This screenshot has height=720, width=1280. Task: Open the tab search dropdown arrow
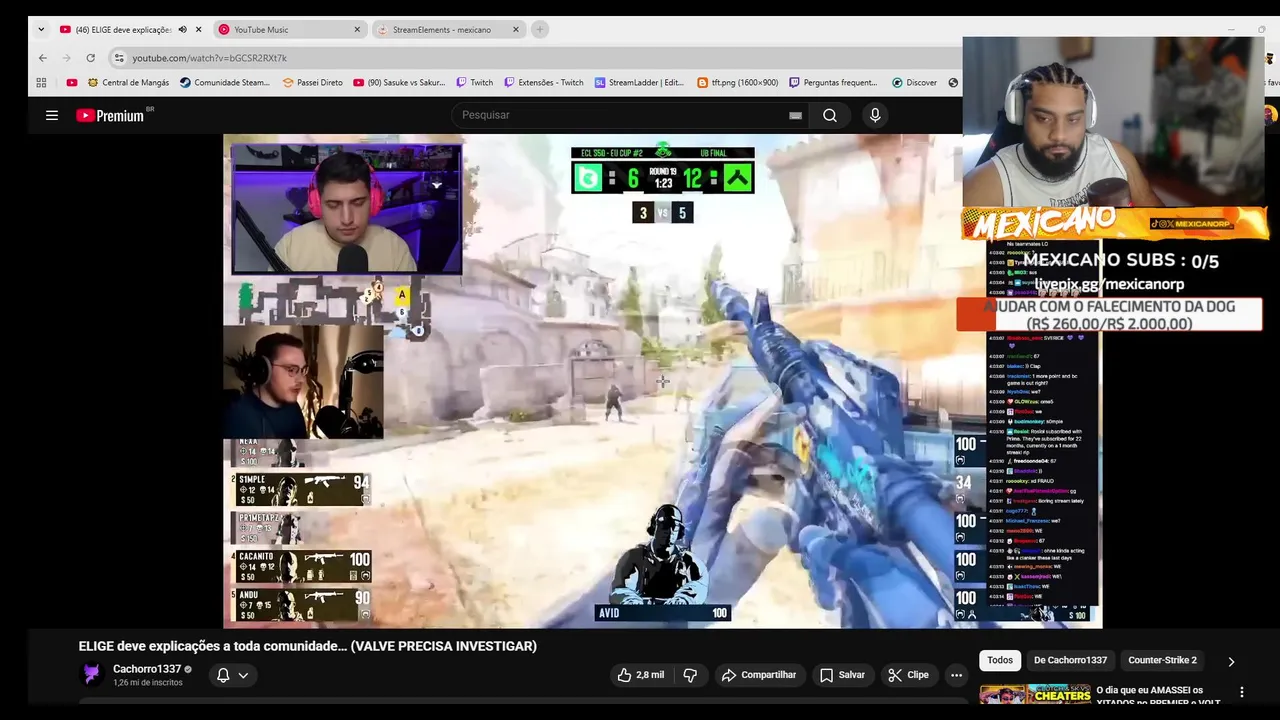point(41,29)
